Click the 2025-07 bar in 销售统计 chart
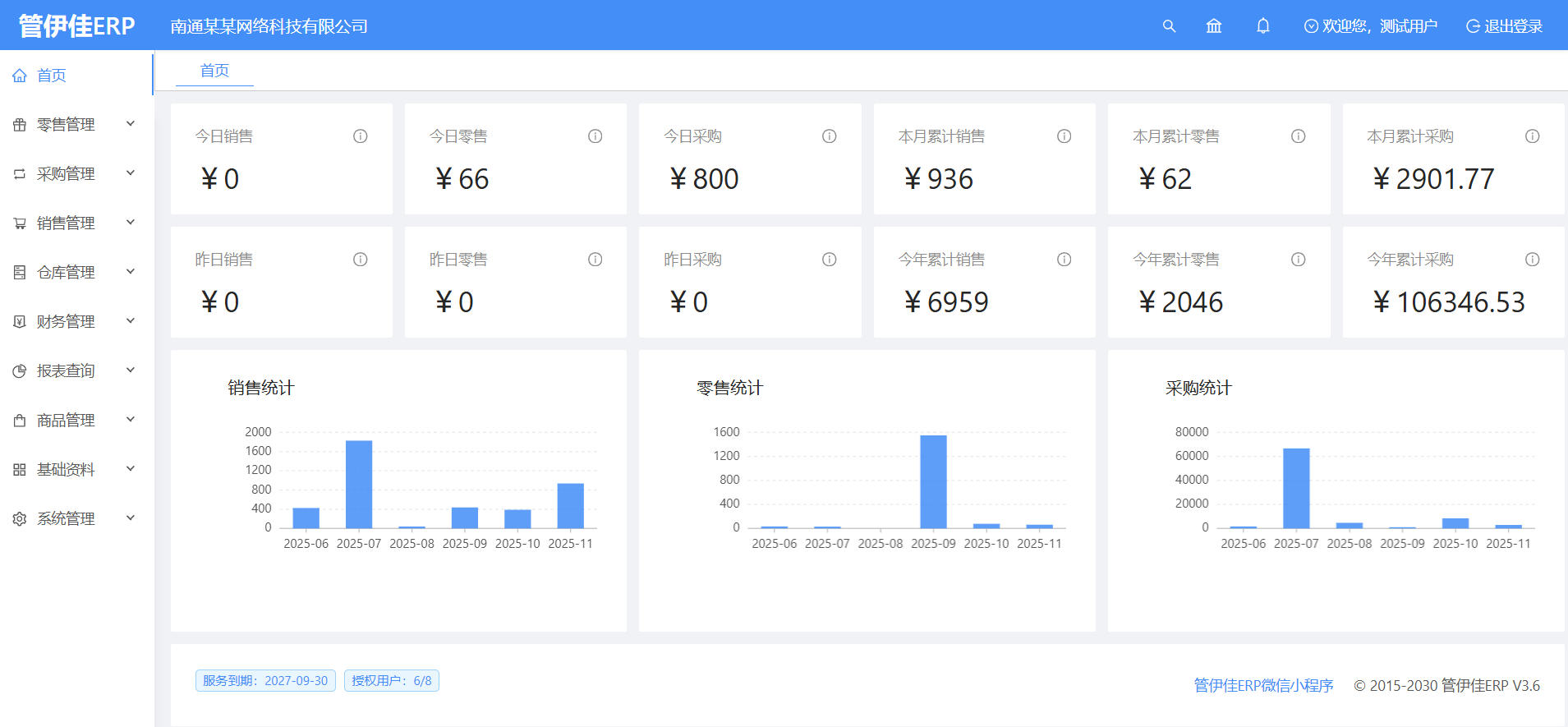The image size is (1568, 727). pos(359,485)
